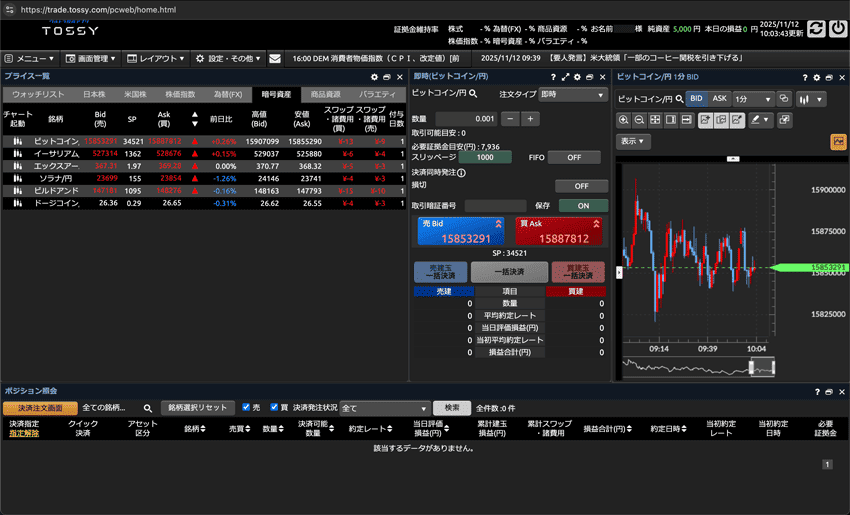Open the mail envelope icon in toolbar
The image size is (850, 515).
(x=275, y=59)
